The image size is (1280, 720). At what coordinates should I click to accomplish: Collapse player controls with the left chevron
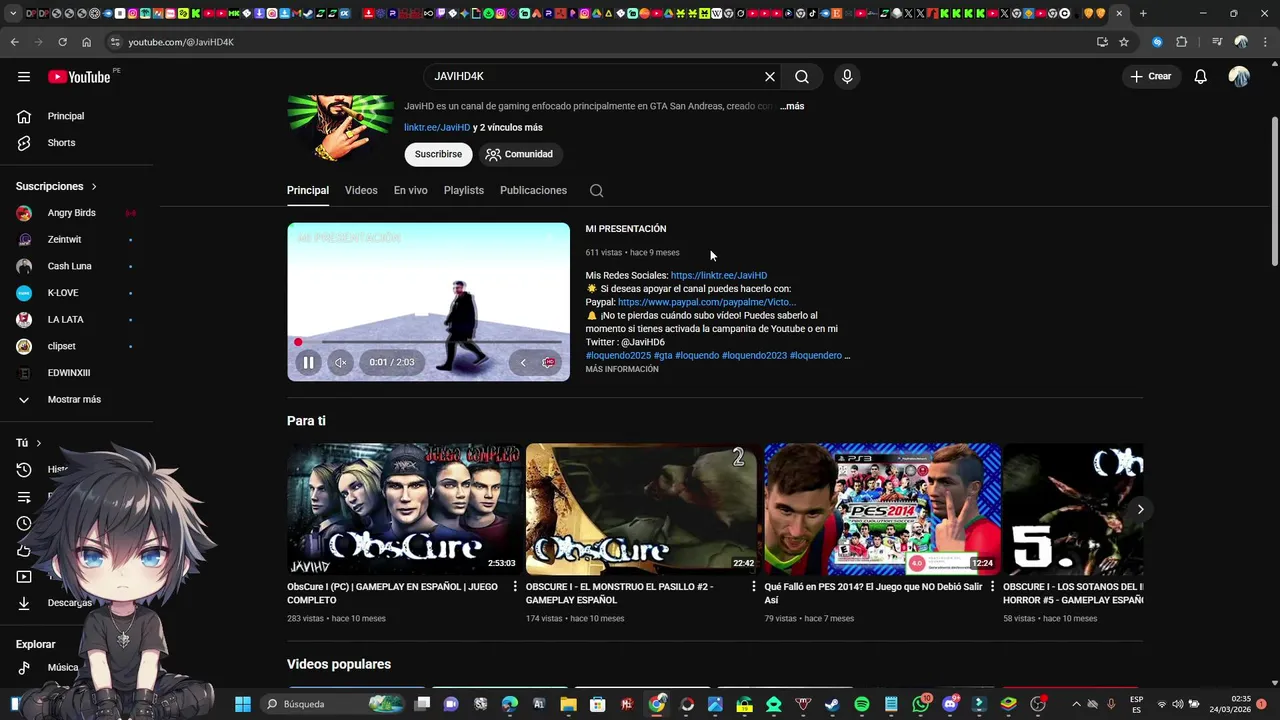(522, 362)
